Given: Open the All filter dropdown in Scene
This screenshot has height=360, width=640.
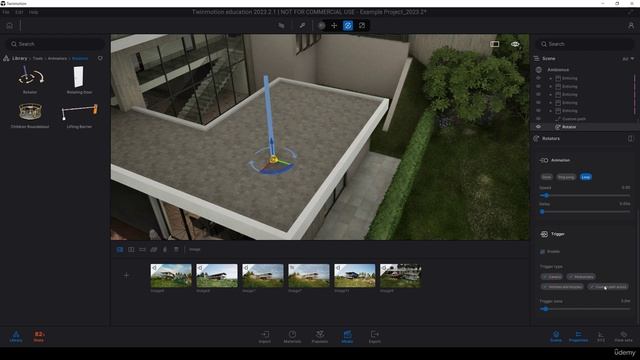Looking at the screenshot, I should click(x=628, y=59).
